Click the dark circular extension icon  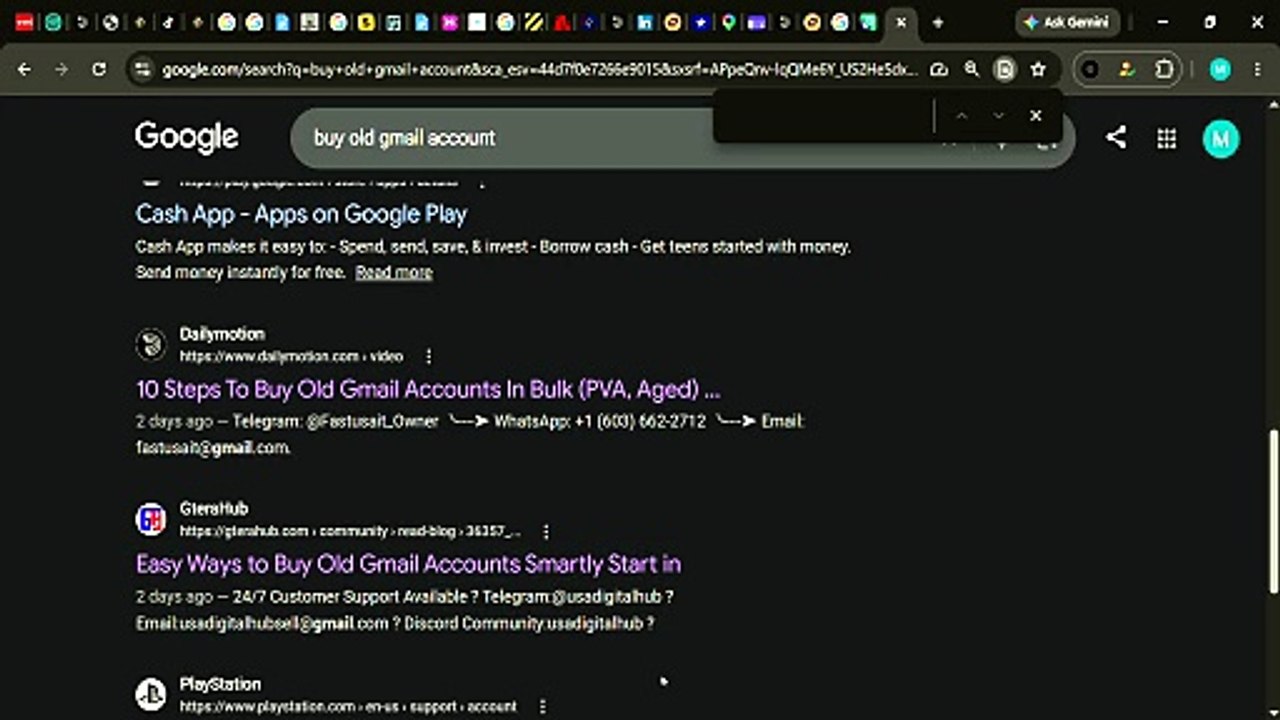coord(1090,69)
